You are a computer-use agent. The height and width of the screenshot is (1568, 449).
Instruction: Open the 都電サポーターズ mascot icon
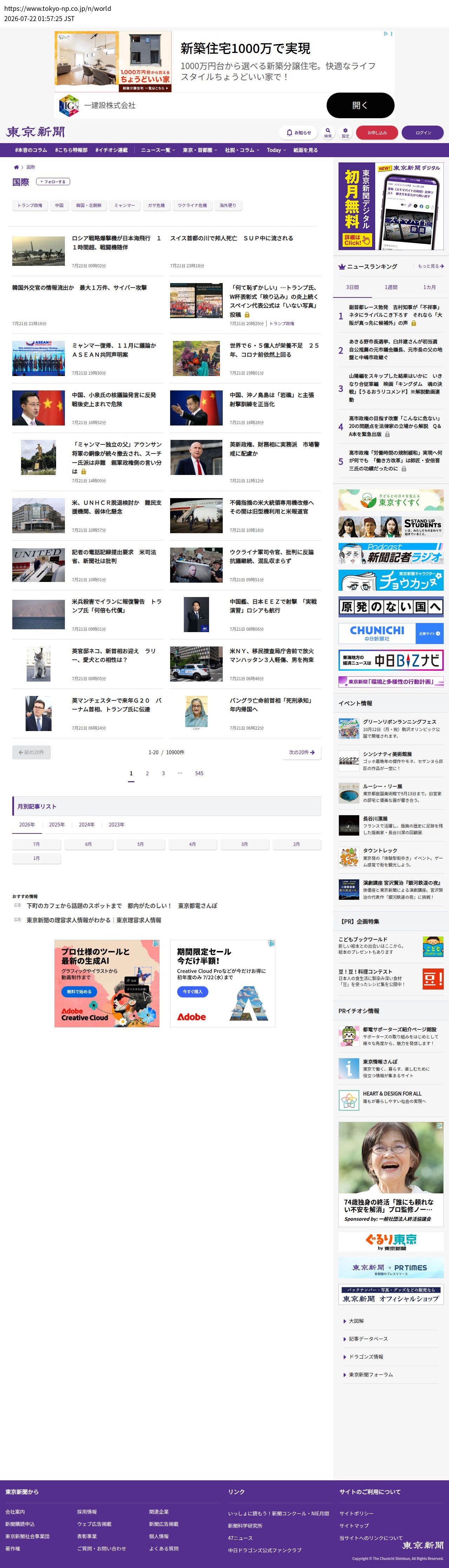349,1036
